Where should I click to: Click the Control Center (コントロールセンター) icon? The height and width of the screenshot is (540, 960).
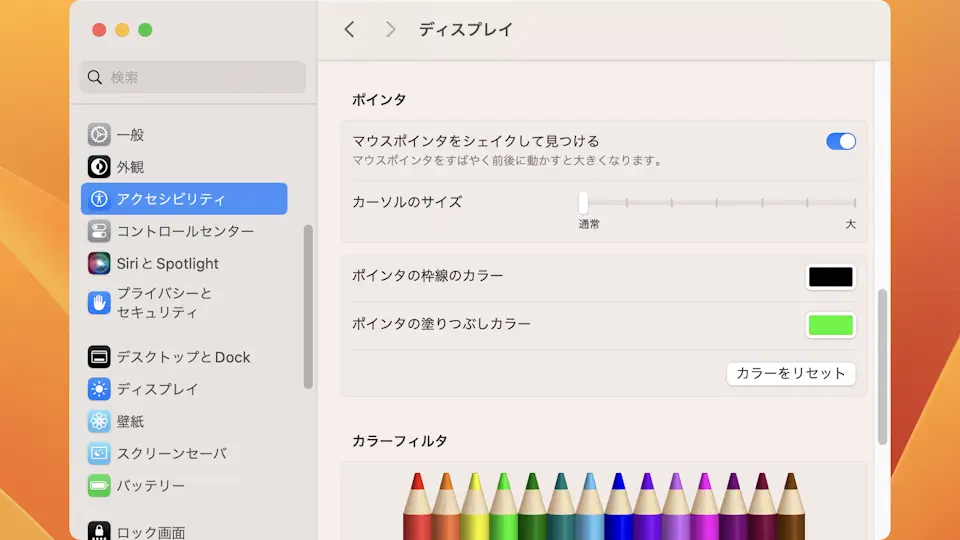tap(99, 231)
